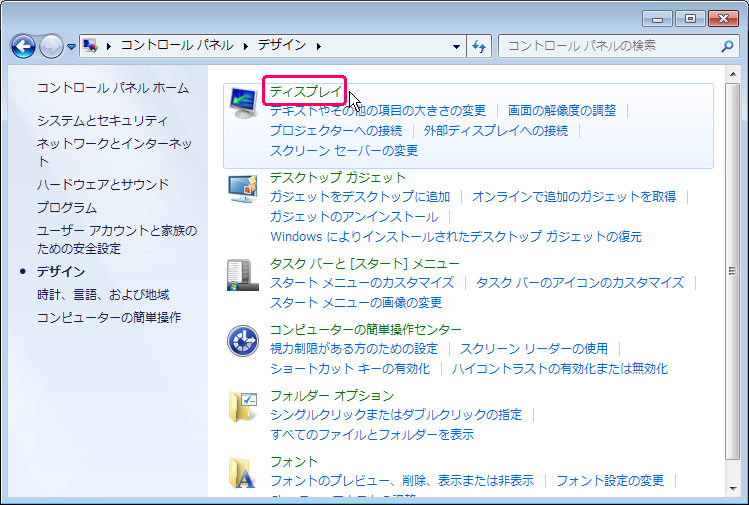Image resolution: width=749 pixels, height=505 pixels.
Task: Click すべてのファイルとフォルダーを表示 link
Action: point(372,434)
